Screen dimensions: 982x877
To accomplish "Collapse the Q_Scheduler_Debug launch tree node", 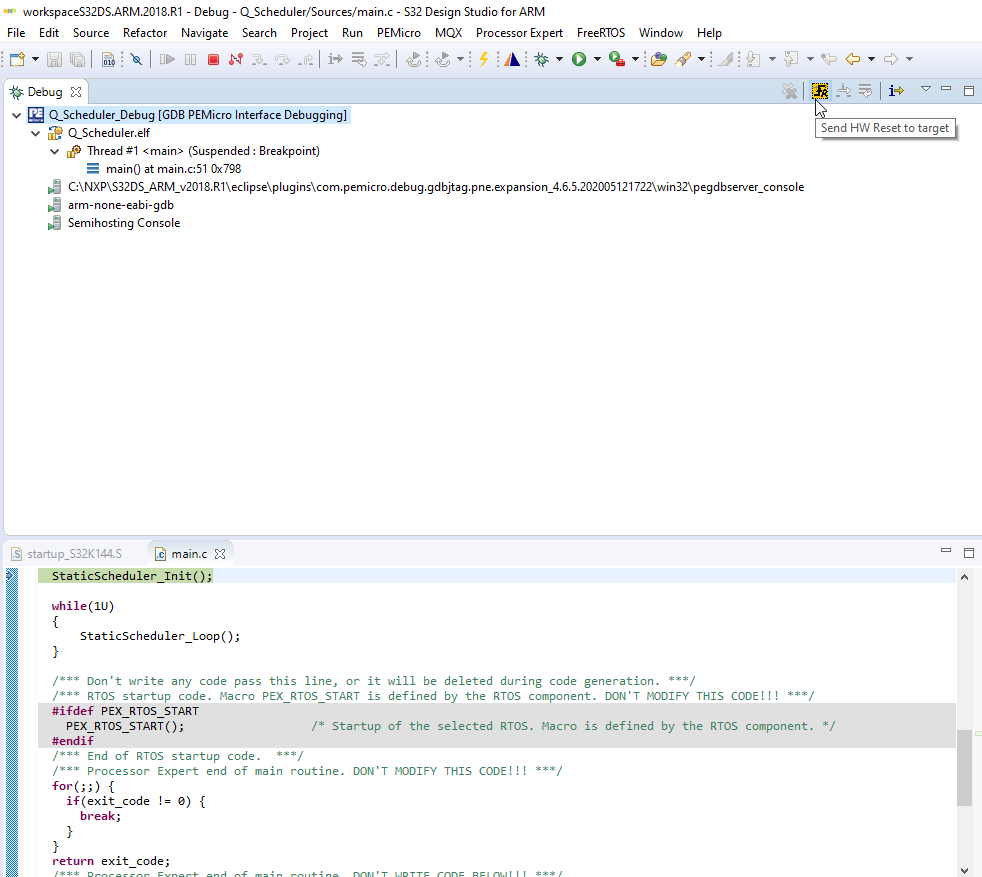I will pyautogui.click(x=17, y=115).
